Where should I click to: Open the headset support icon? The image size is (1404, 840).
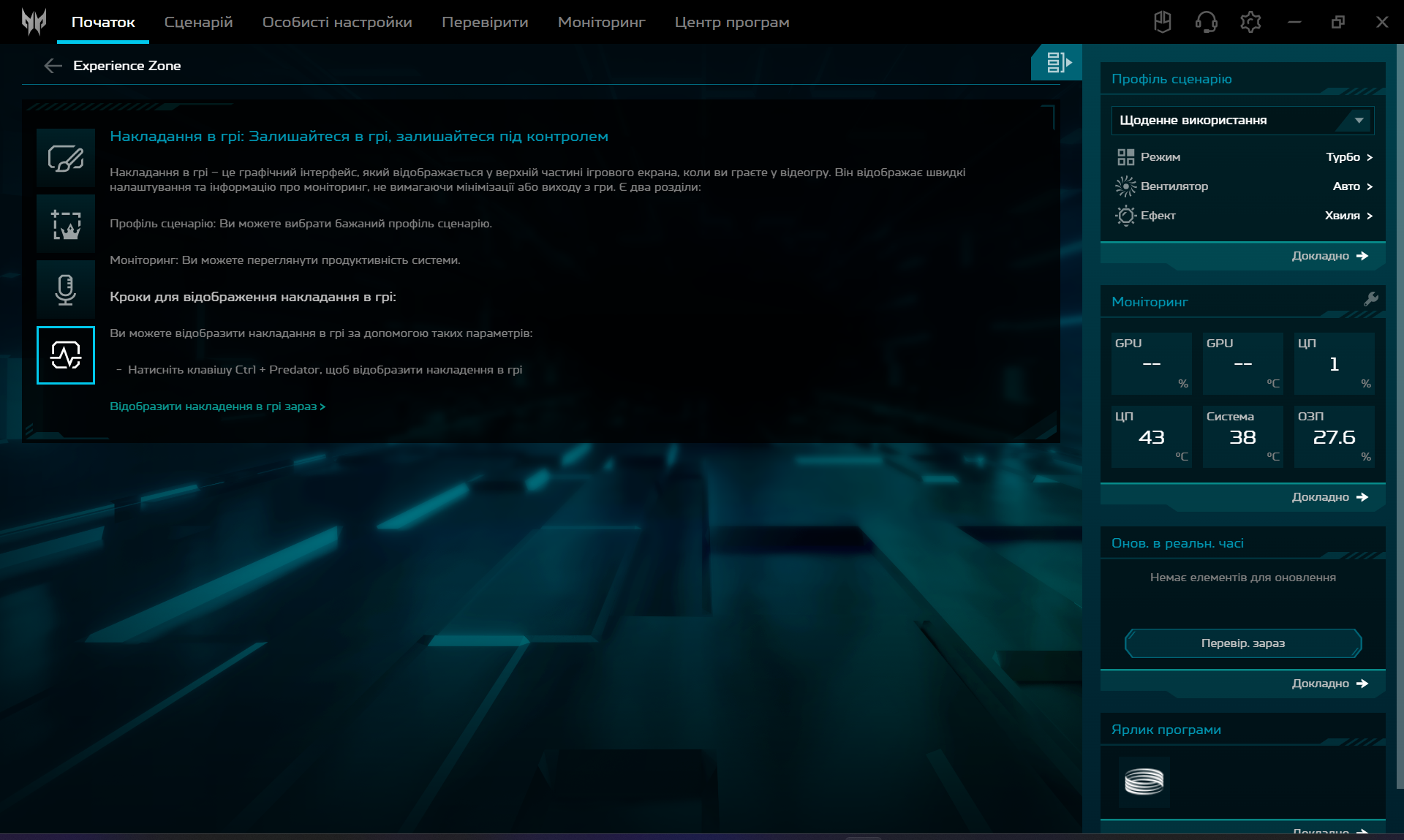[1206, 22]
